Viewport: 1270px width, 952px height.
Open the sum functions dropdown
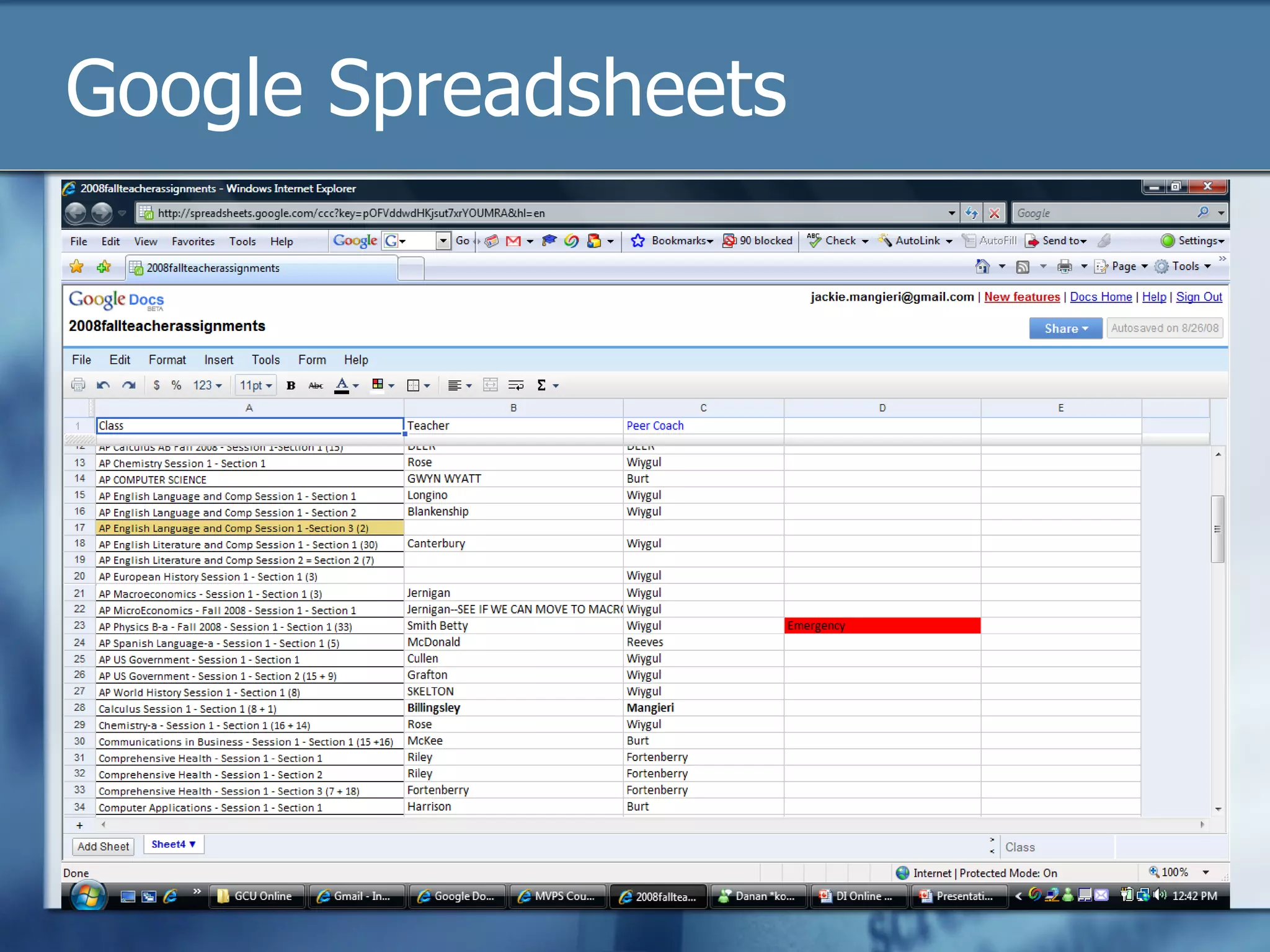click(x=548, y=386)
